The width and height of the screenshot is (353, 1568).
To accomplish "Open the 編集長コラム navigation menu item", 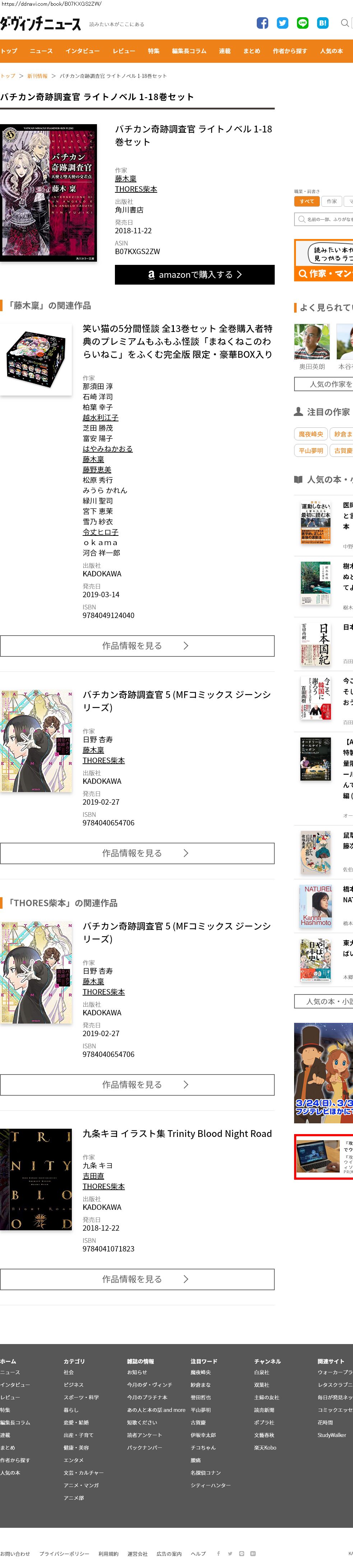I will coord(189,51).
